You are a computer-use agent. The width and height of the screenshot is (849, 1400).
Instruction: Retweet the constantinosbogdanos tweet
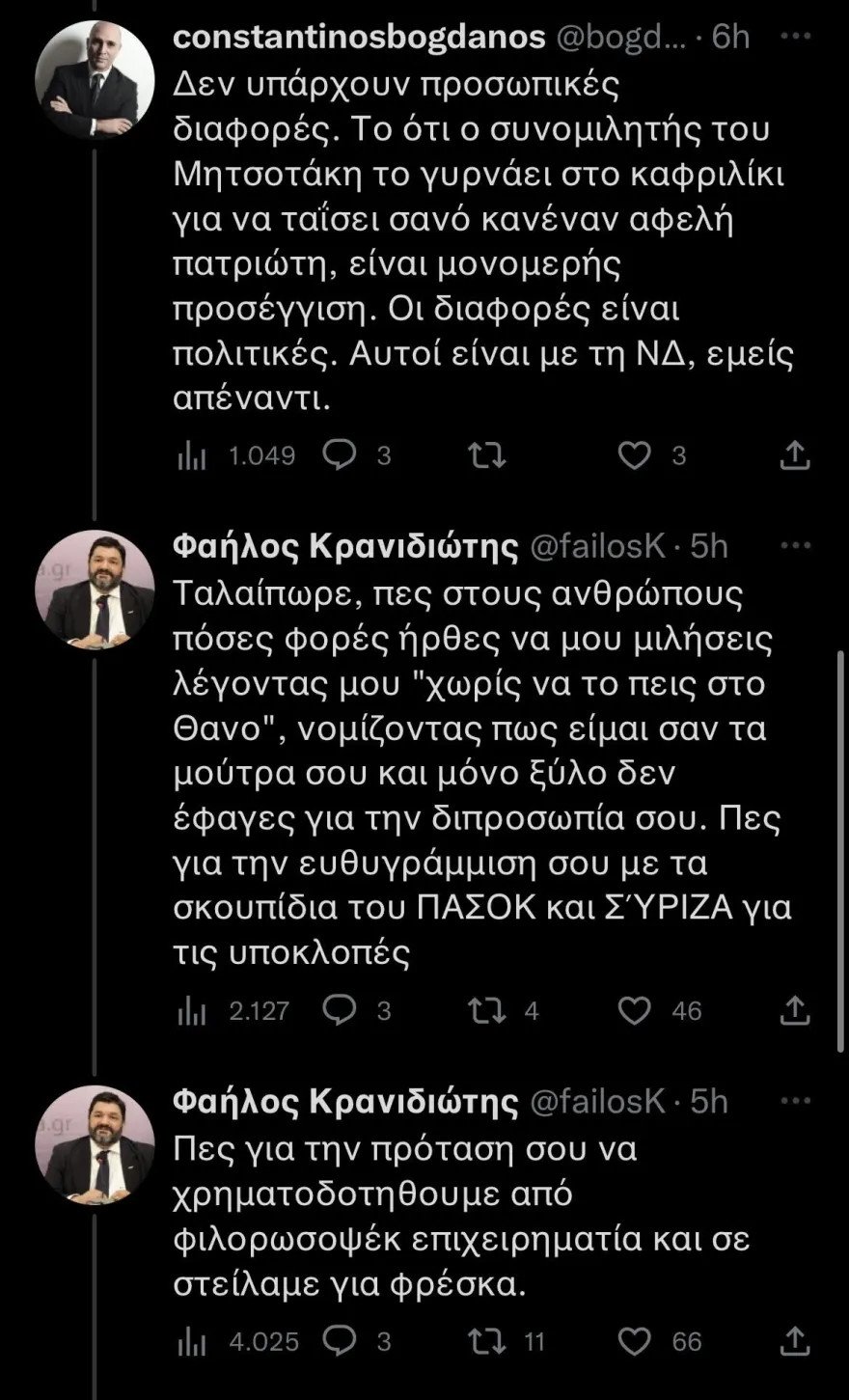click(486, 454)
